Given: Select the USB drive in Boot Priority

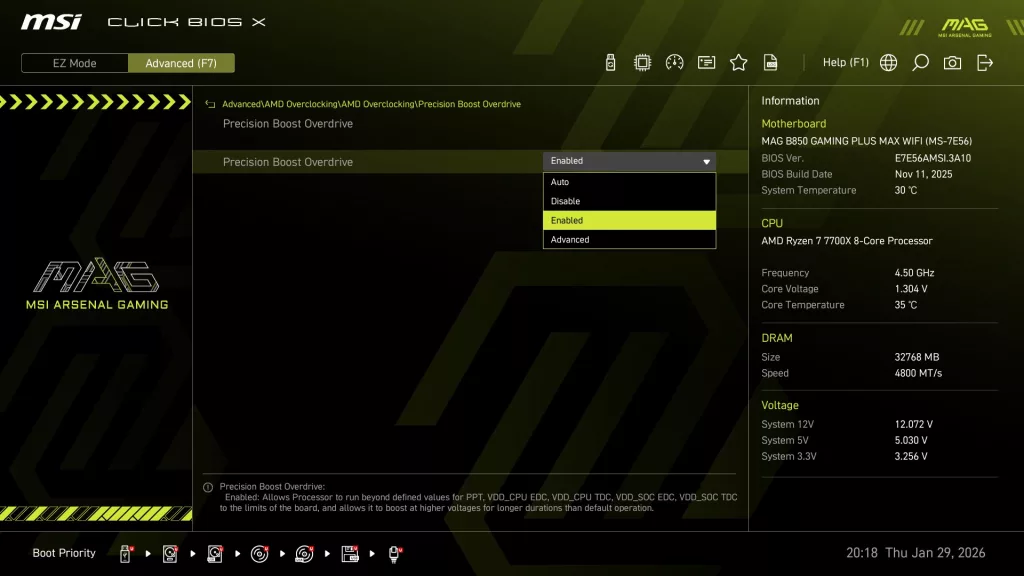Looking at the screenshot, I should [x=123, y=553].
